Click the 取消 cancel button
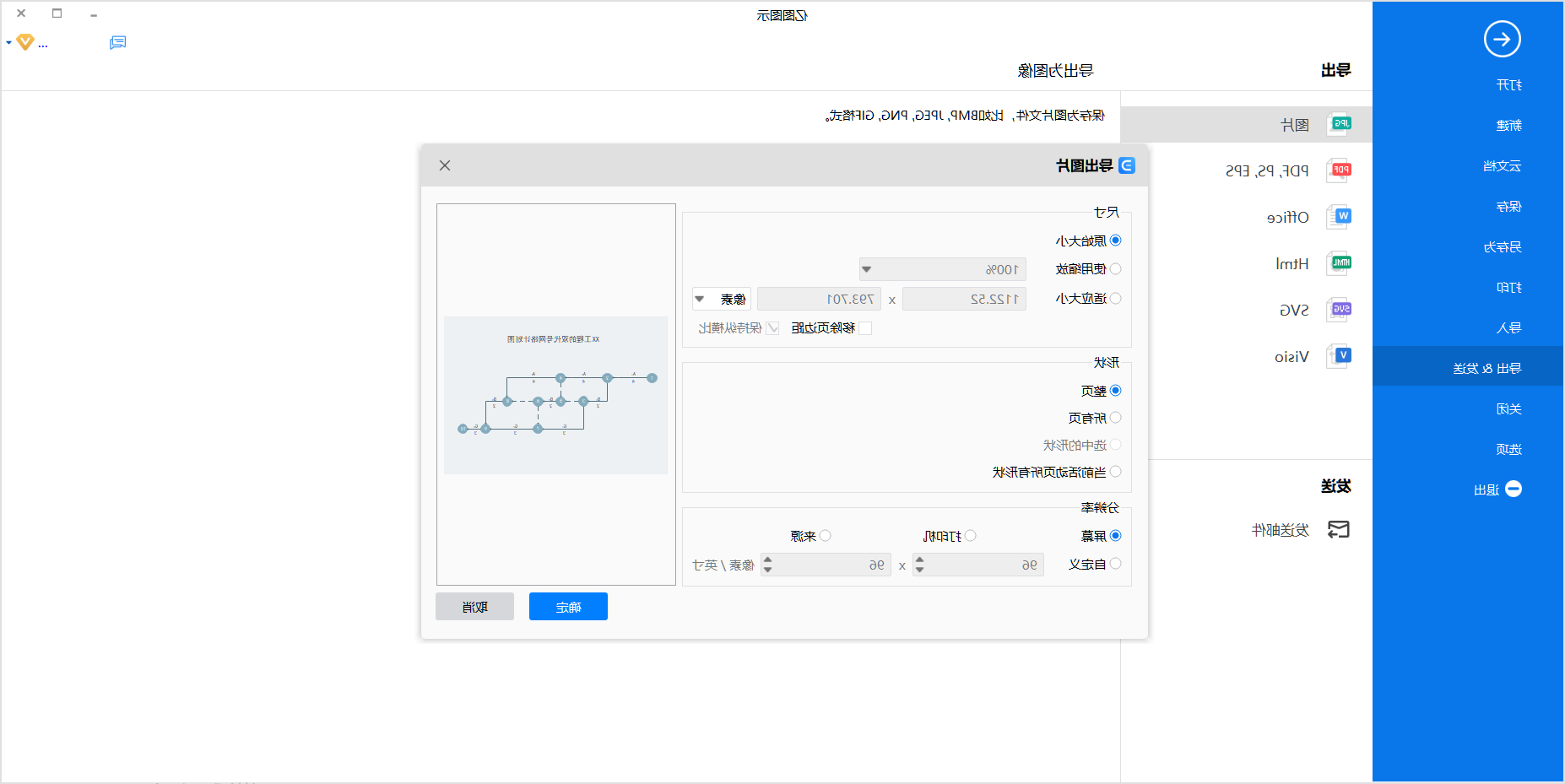This screenshot has width=1565, height=784. [474, 607]
